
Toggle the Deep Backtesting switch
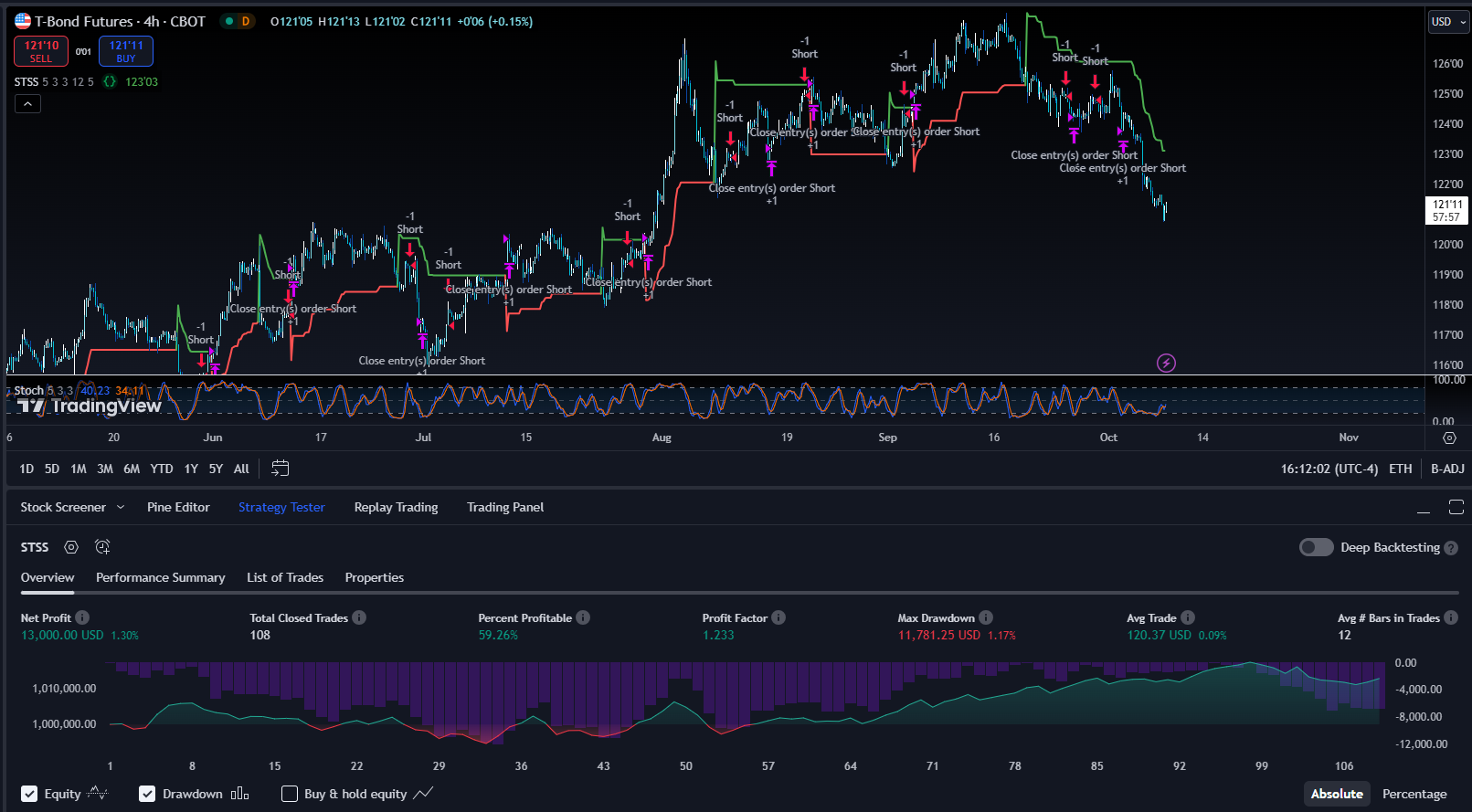coord(1317,547)
